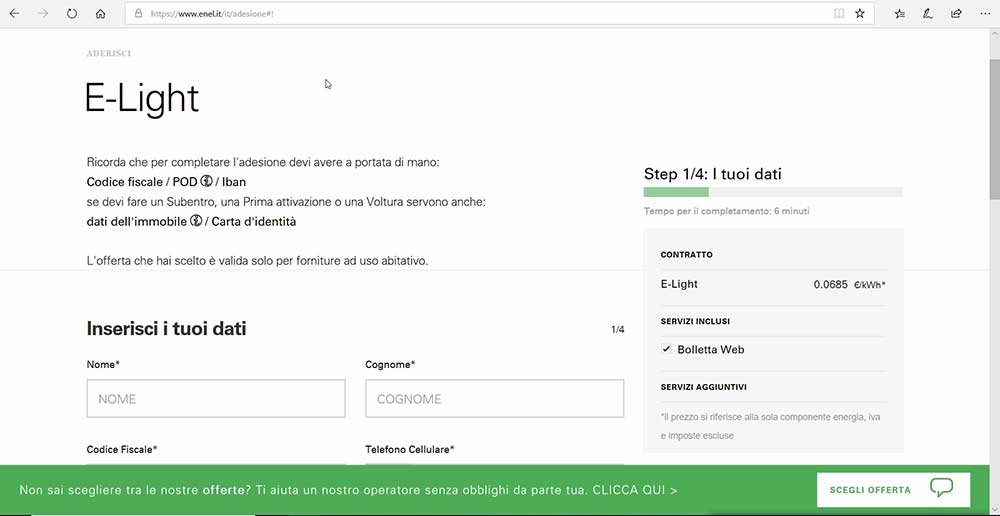Viewport: 1000px width, 516px height.
Task: Click the chat bubble icon in banner
Action: pos(941,488)
